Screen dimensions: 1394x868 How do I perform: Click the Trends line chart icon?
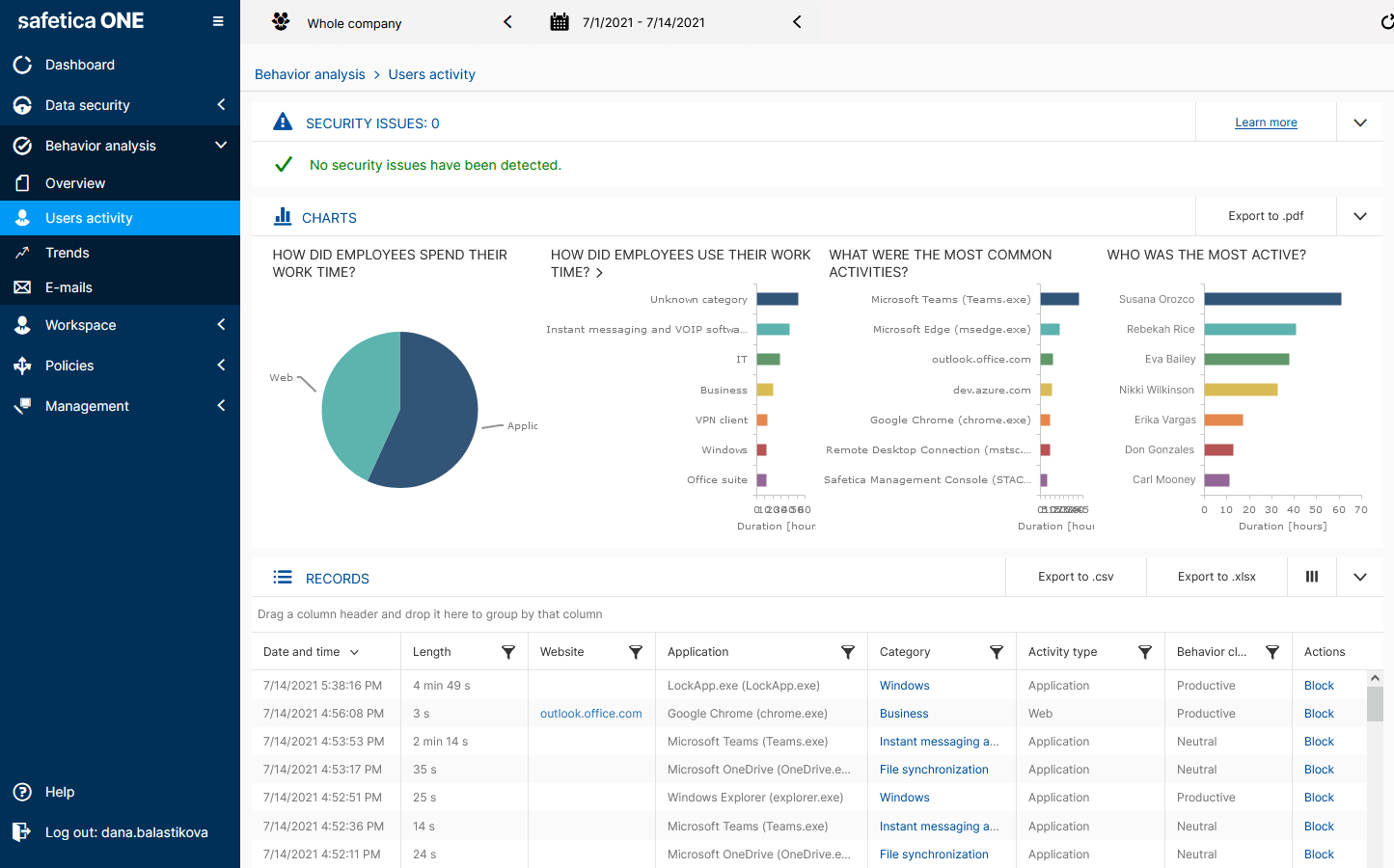pos(22,253)
